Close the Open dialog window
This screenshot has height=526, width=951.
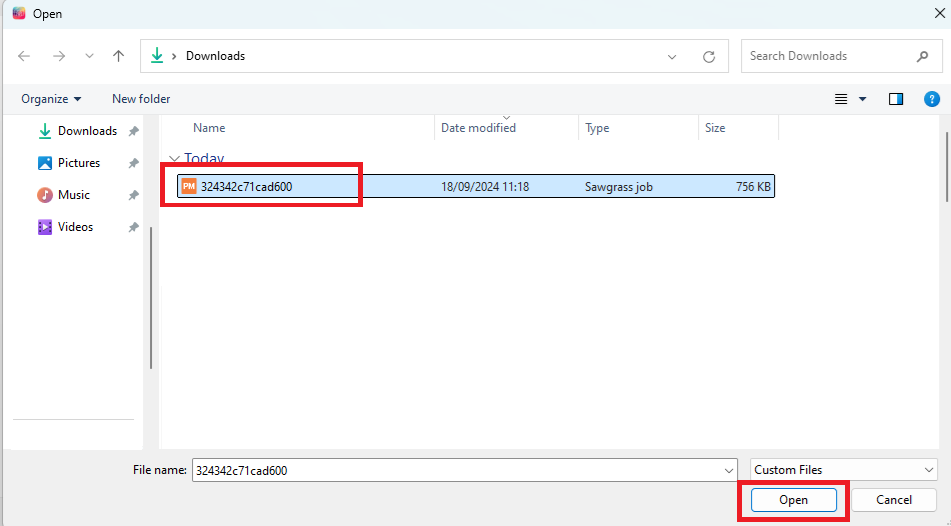click(x=939, y=13)
